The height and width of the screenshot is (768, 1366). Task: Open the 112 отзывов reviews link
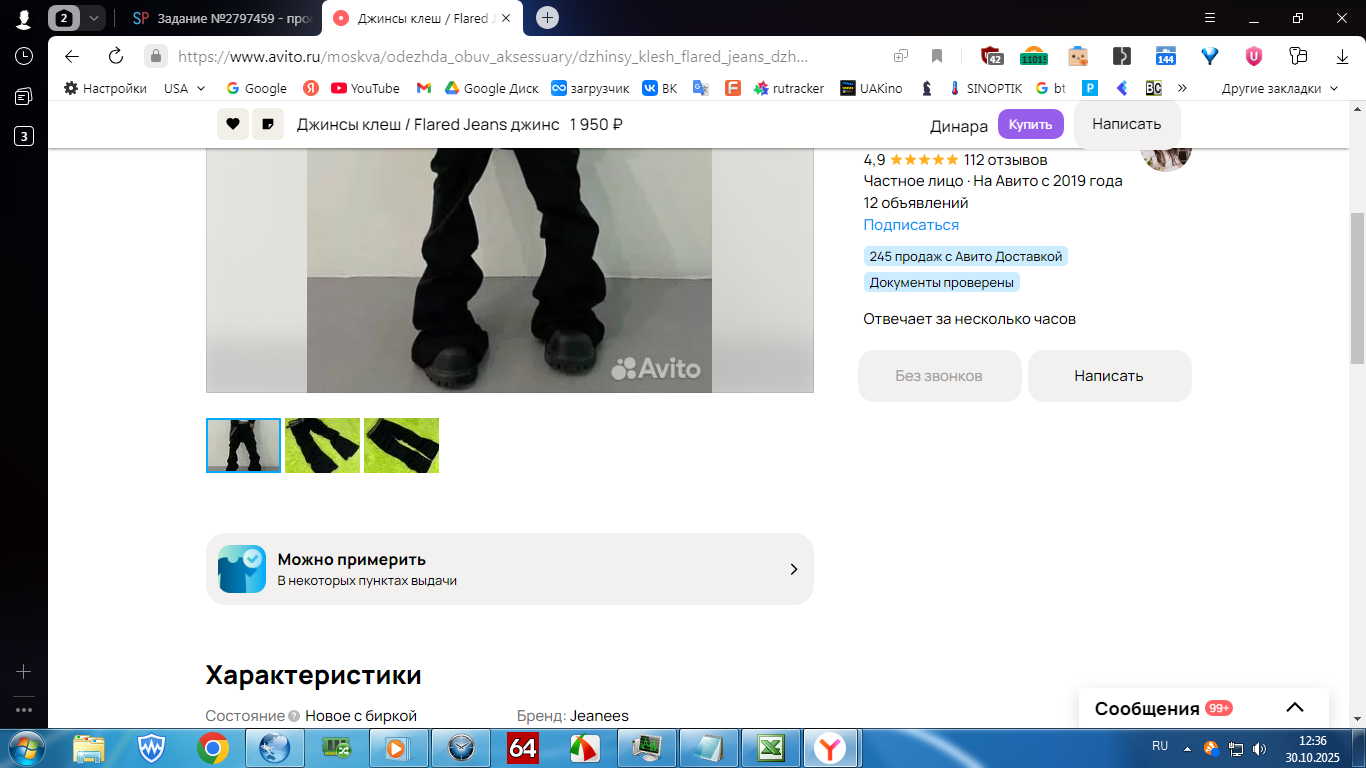[1005, 159]
